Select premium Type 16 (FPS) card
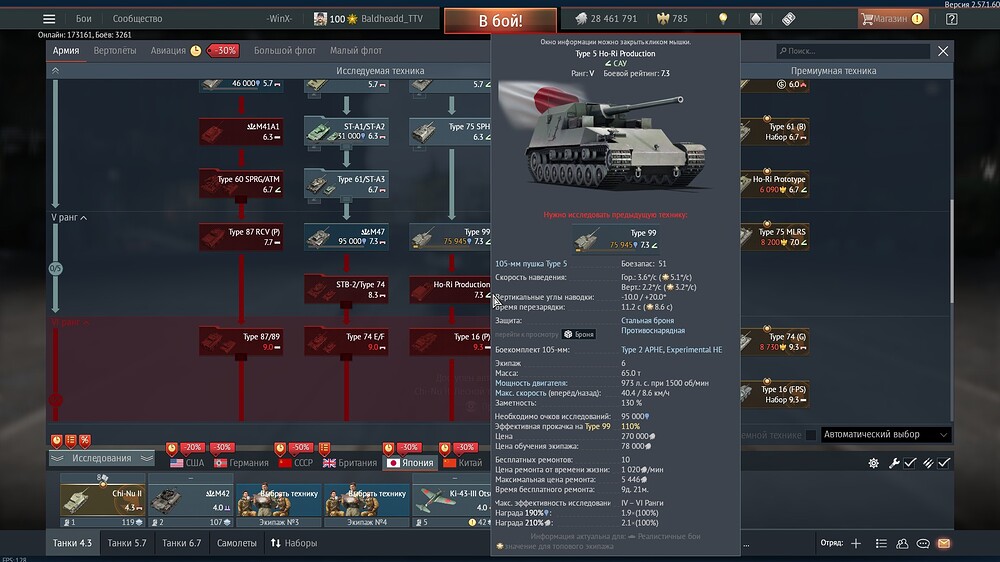Screen dimensions: 1000x562 coord(775,394)
